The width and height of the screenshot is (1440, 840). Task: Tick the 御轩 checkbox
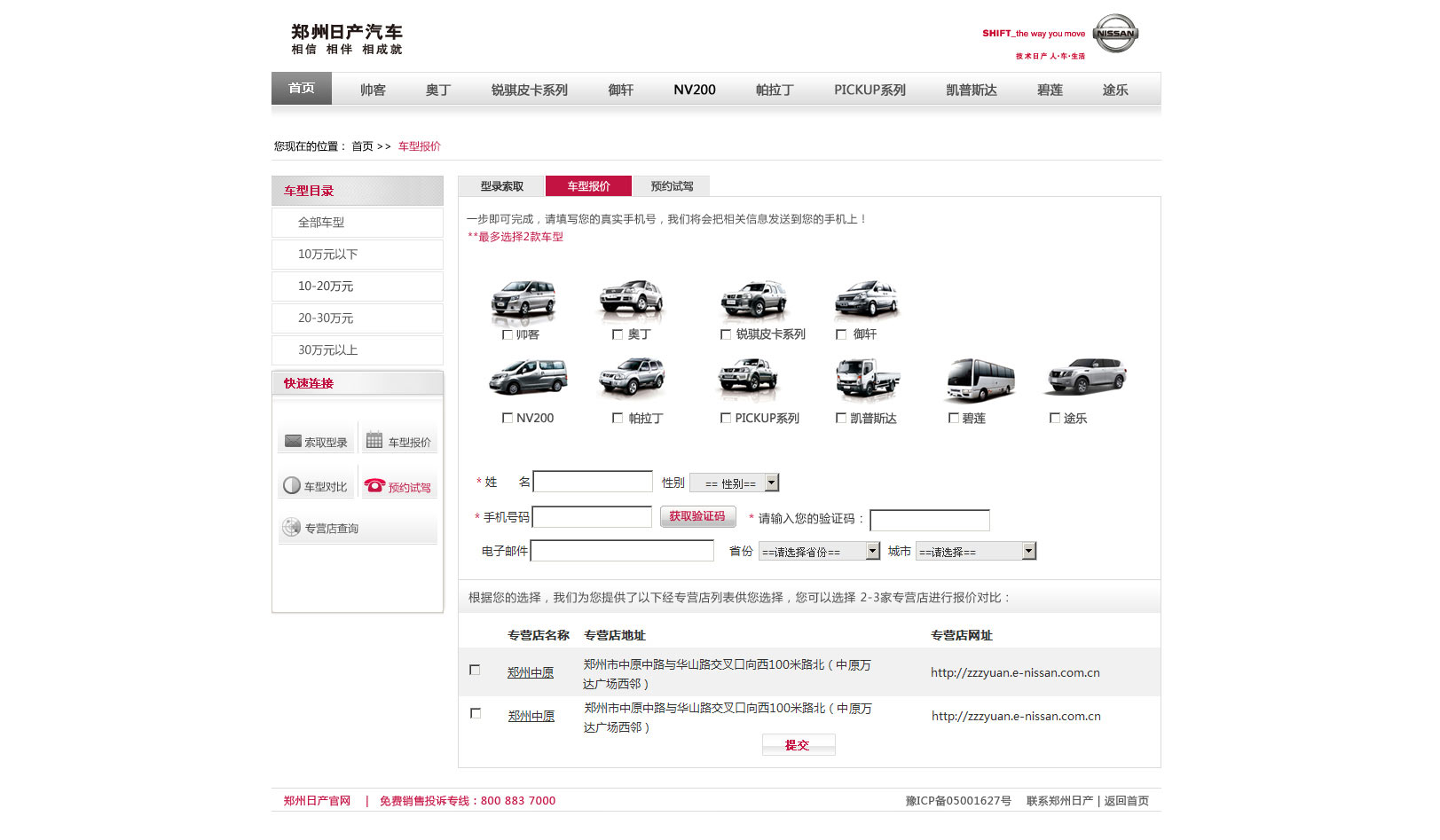pos(841,334)
